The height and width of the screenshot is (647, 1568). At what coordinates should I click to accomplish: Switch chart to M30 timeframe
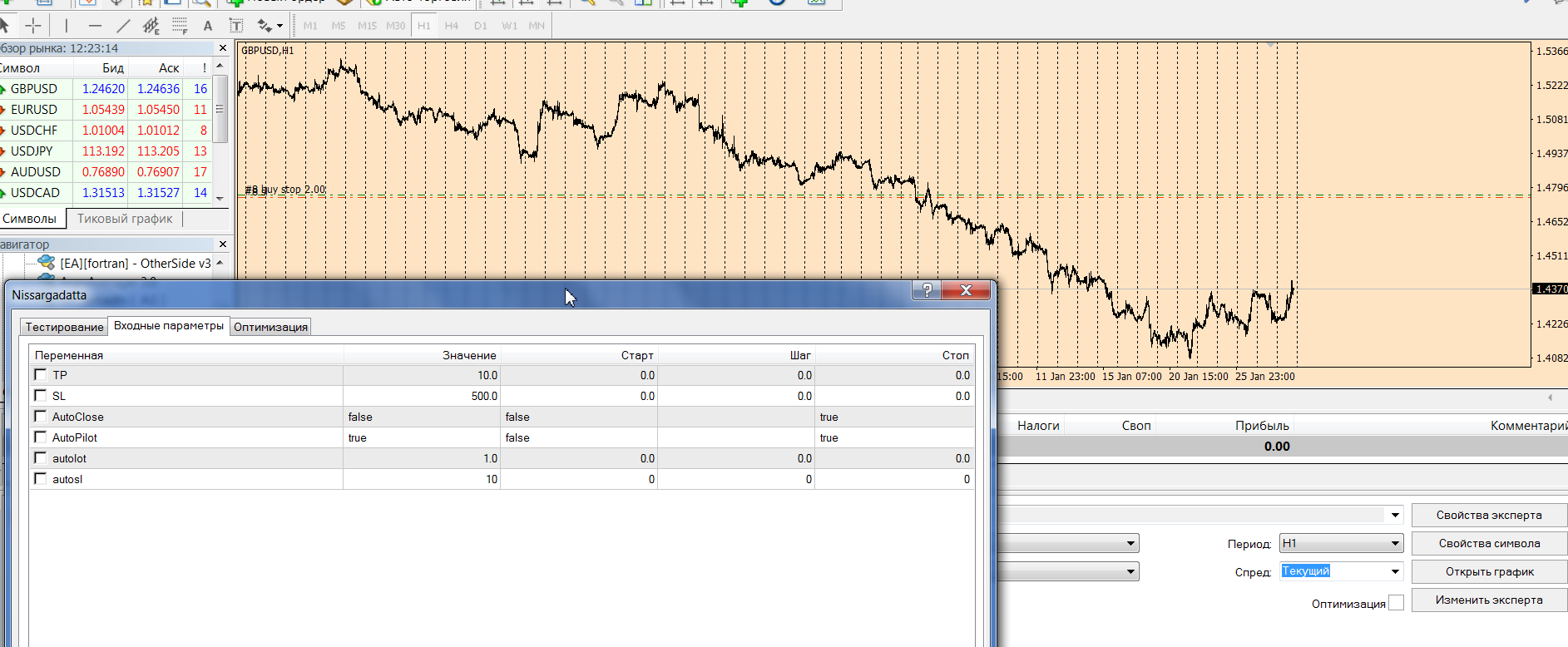coord(396,26)
